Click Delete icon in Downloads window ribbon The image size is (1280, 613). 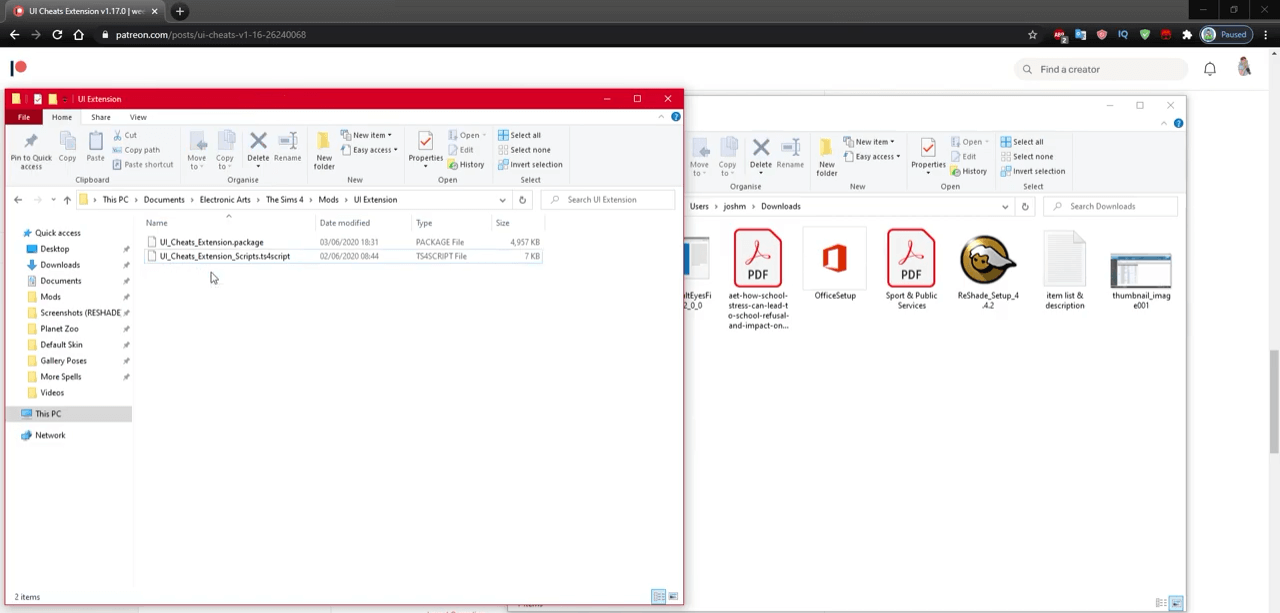761,153
